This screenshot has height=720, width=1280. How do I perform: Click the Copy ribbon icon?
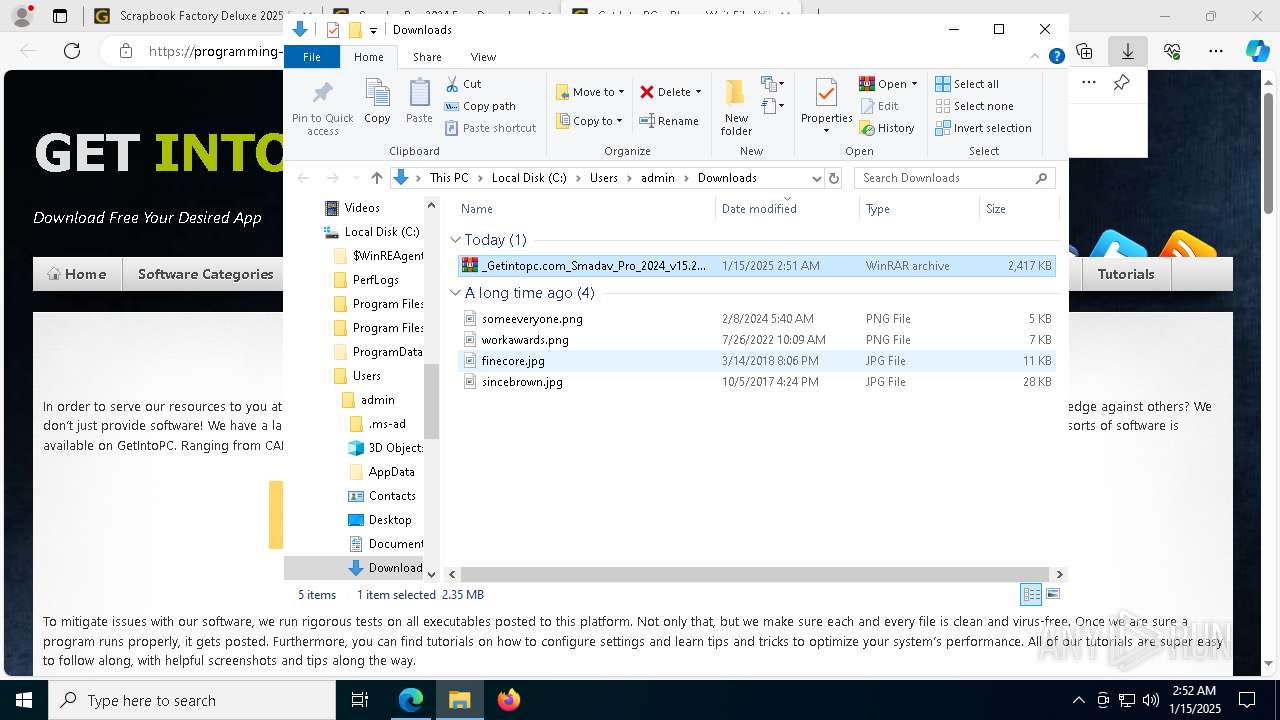point(377,102)
